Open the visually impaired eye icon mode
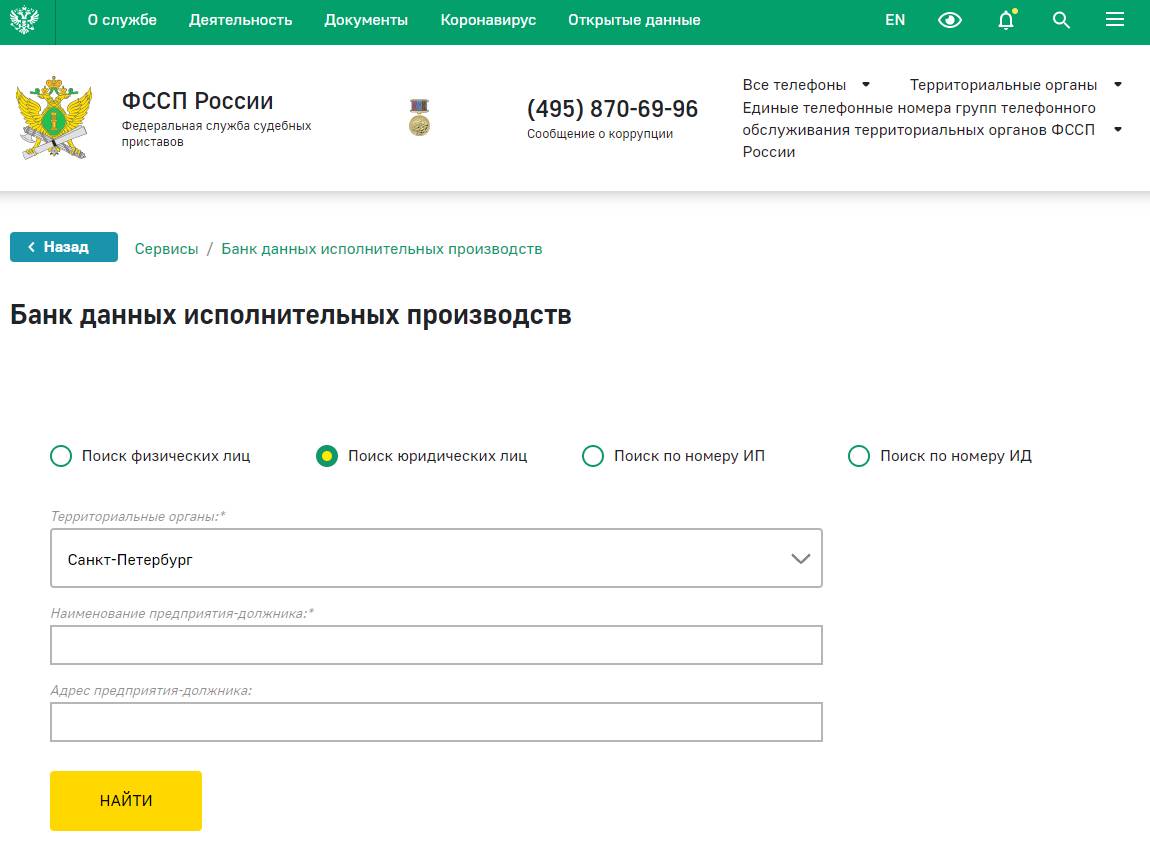Viewport: 1150px width, 851px height. [x=950, y=21]
